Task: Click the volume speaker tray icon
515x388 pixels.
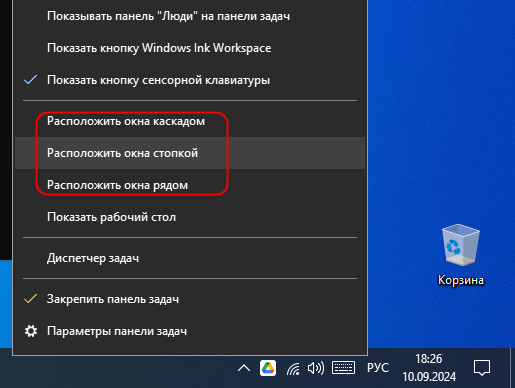Action: coord(316,368)
